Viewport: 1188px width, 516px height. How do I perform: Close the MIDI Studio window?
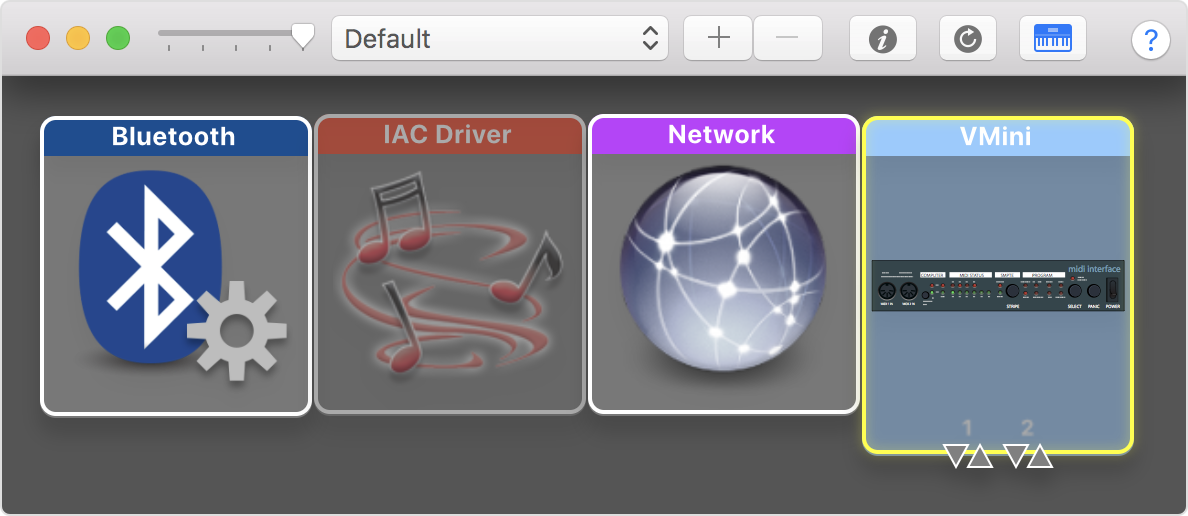click(38, 38)
